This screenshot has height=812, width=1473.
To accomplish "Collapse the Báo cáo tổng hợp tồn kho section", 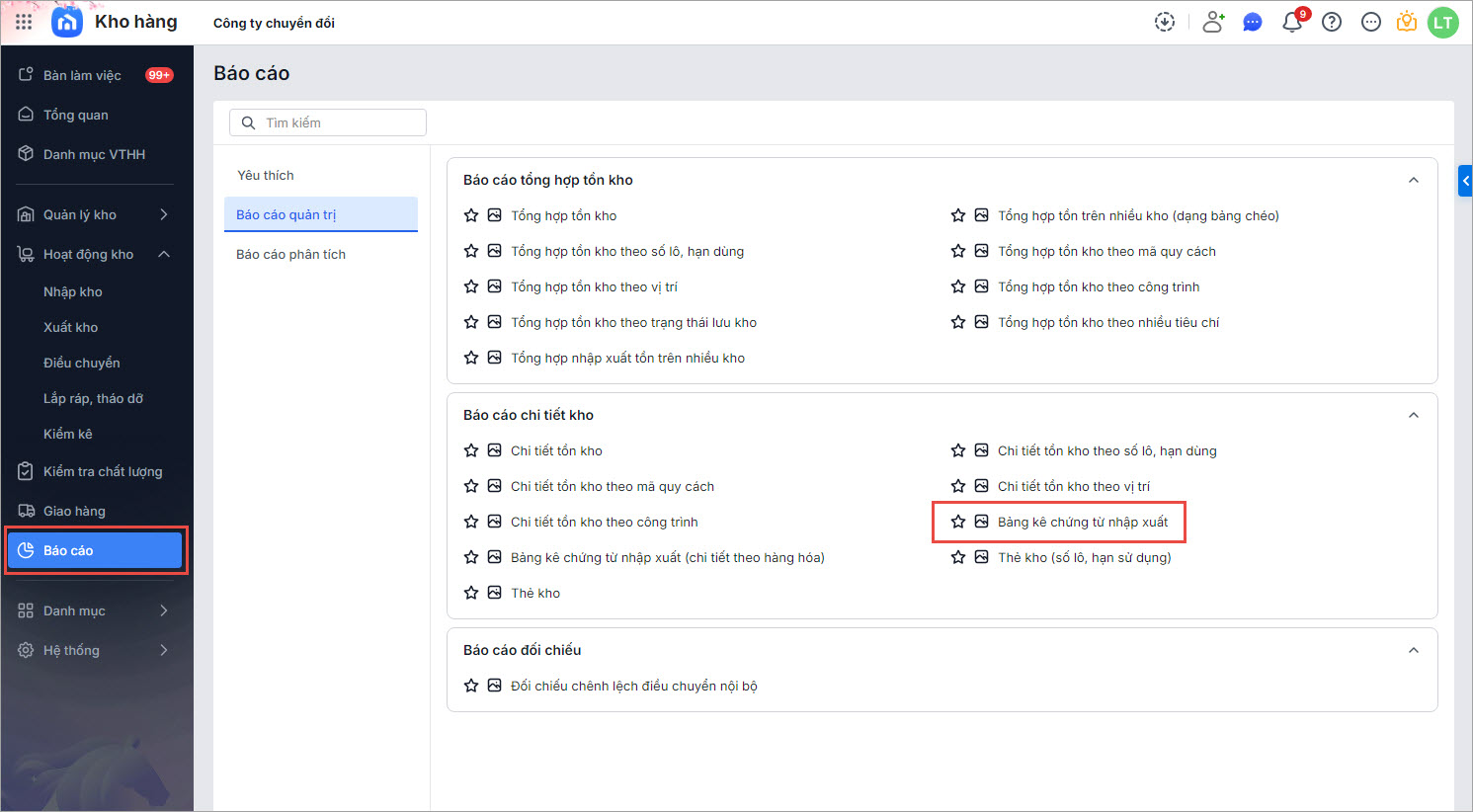I will 1414,180.
